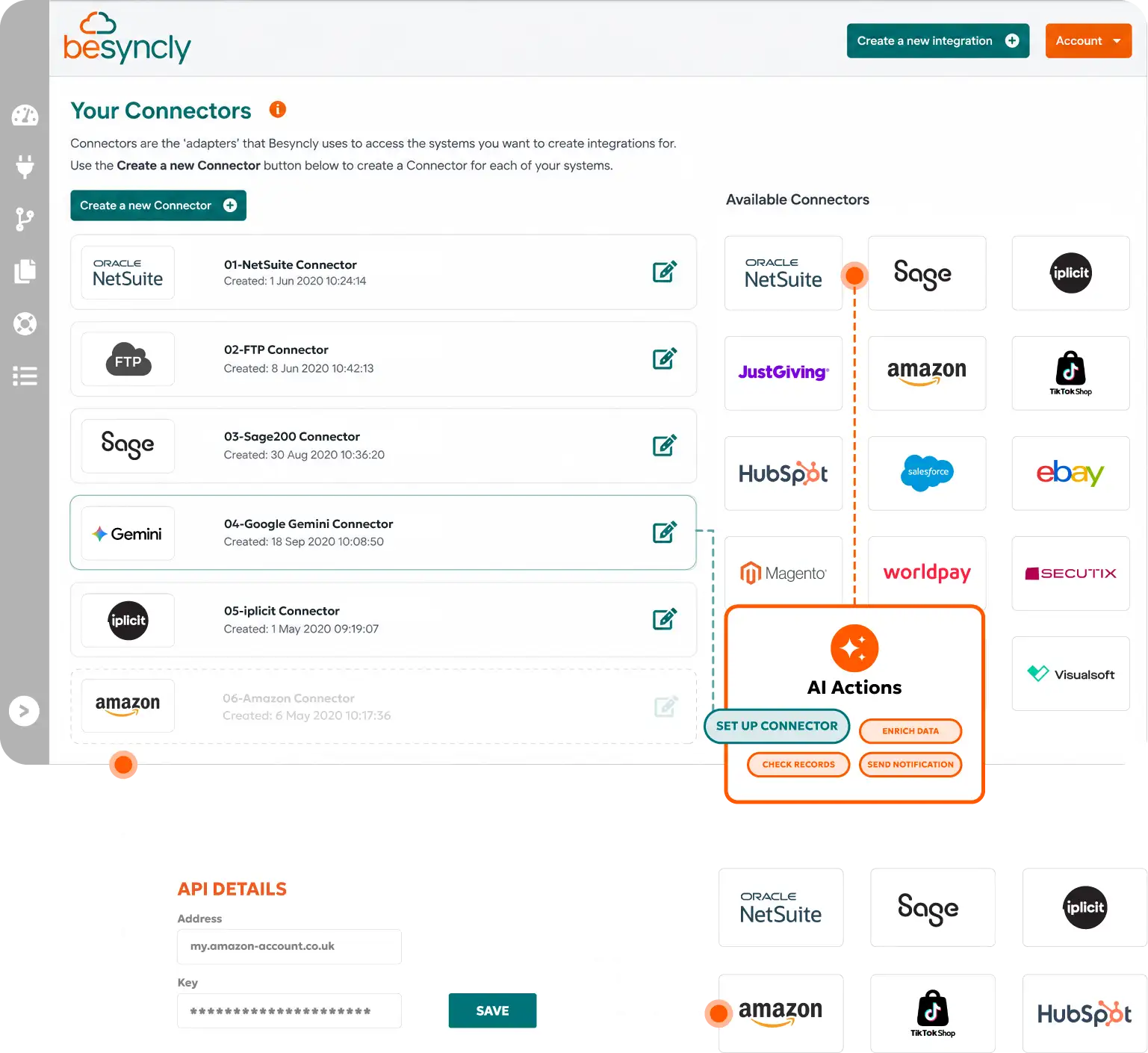Click Create a new integration button
This screenshot has width=1148, height=1053.
[x=938, y=40]
